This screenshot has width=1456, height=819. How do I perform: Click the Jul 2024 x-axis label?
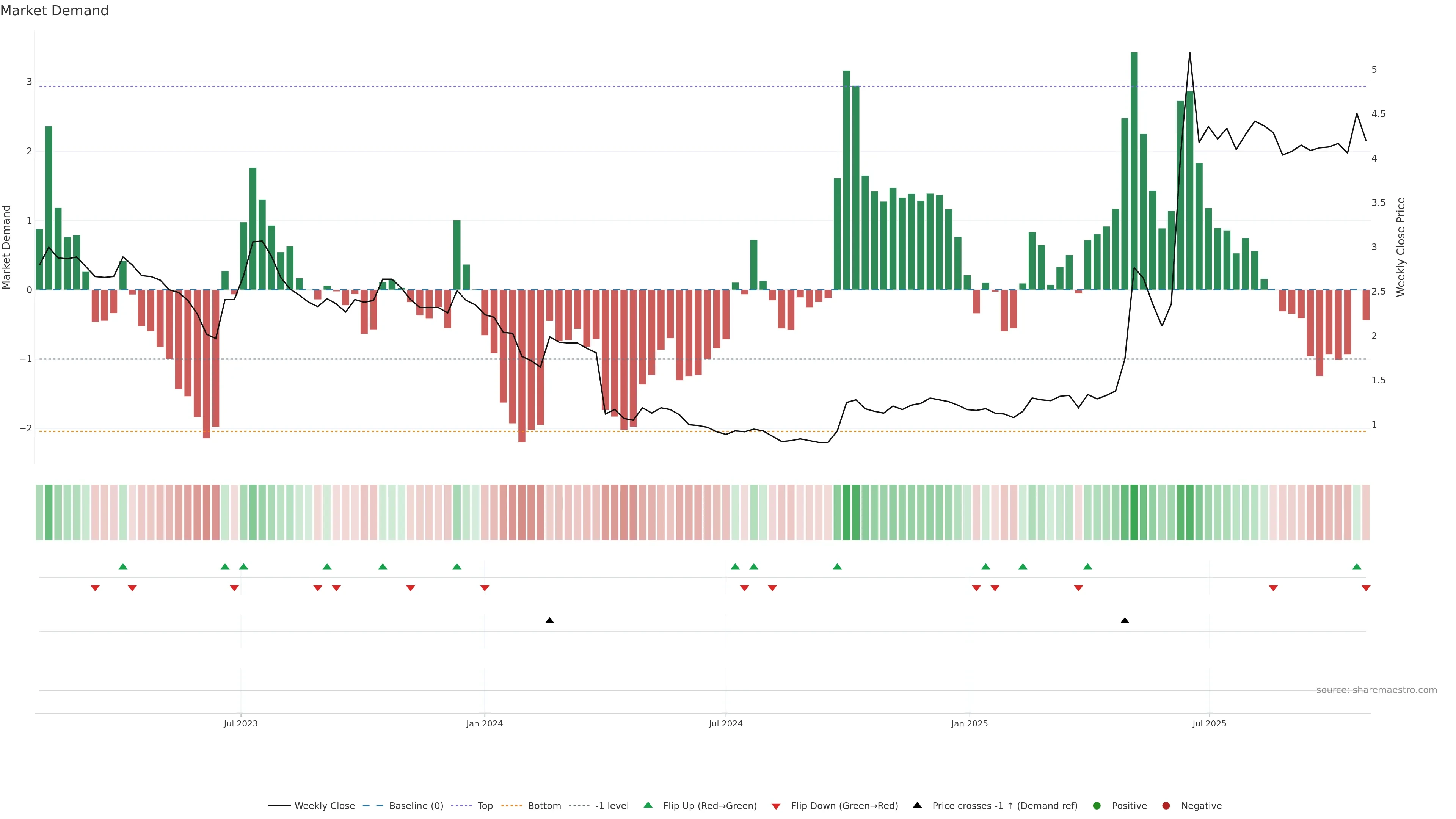pos(726,723)
